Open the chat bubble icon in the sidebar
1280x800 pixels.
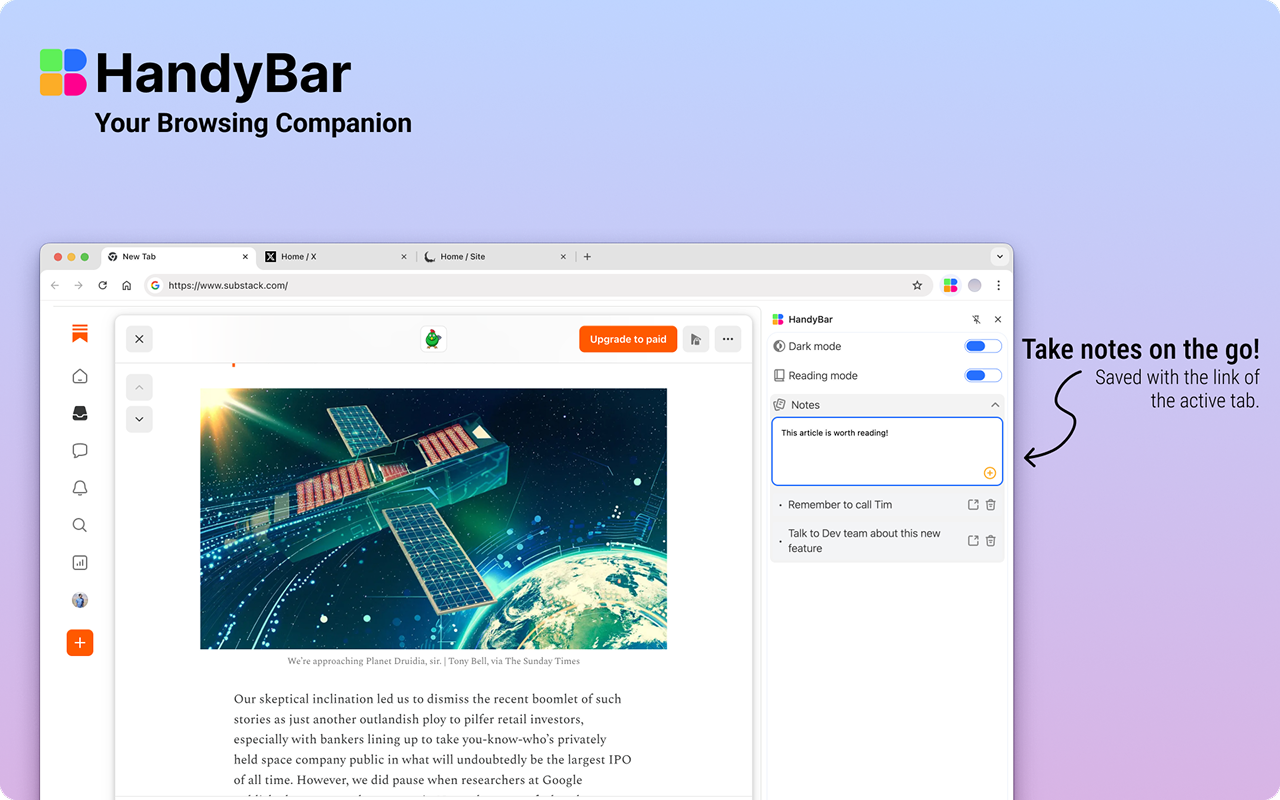[x=80, y=450]
